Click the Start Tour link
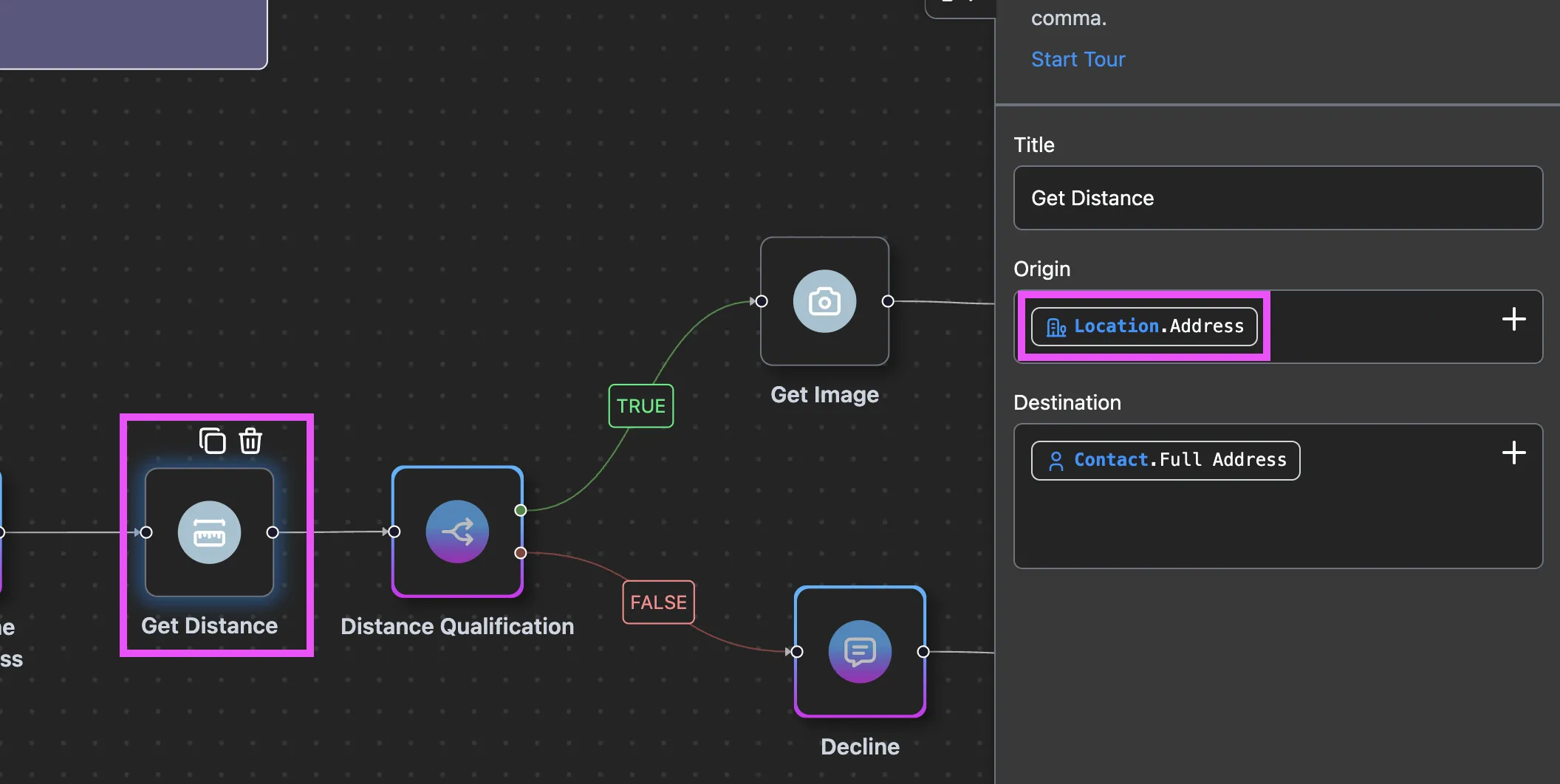This screenshot has height=784, width=1560. point(1078,59)
